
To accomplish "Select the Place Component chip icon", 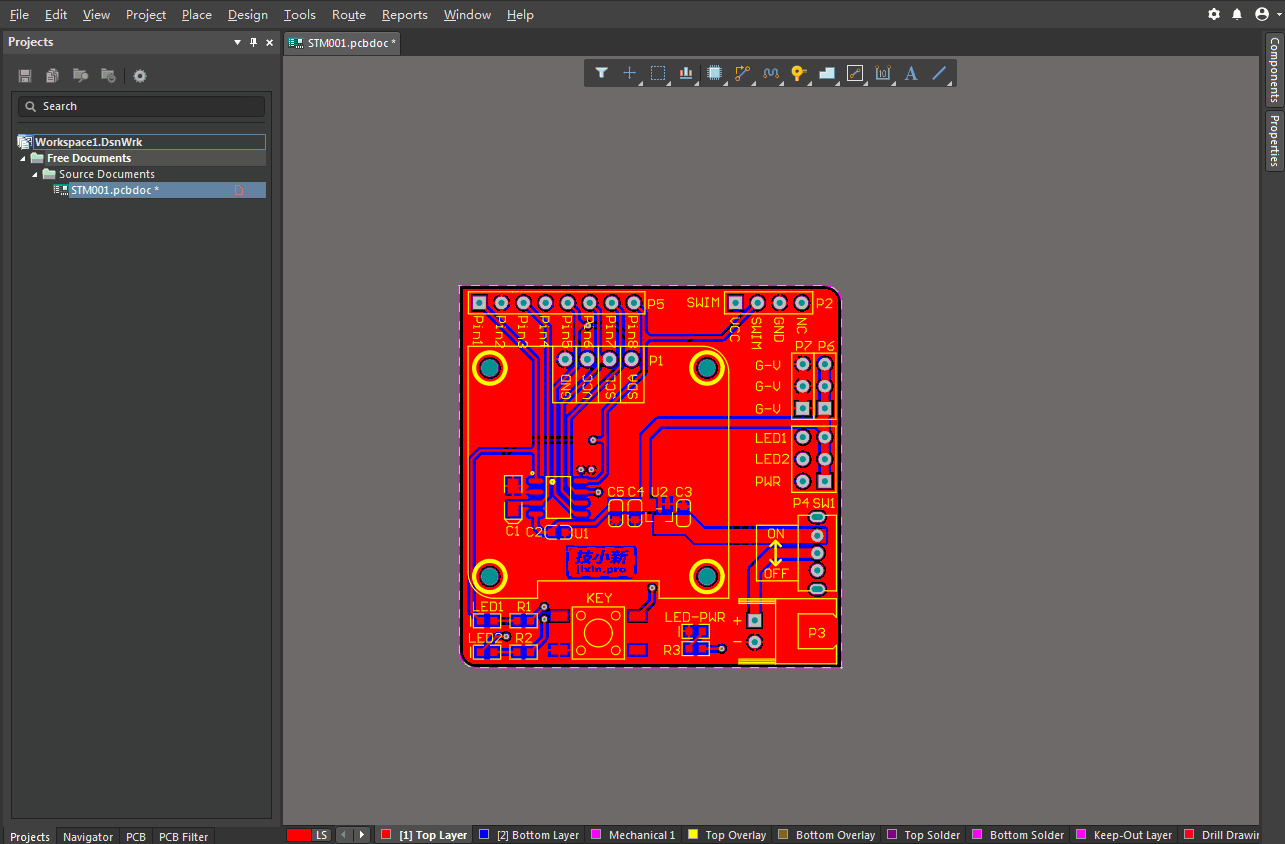I will coord(714,73).
